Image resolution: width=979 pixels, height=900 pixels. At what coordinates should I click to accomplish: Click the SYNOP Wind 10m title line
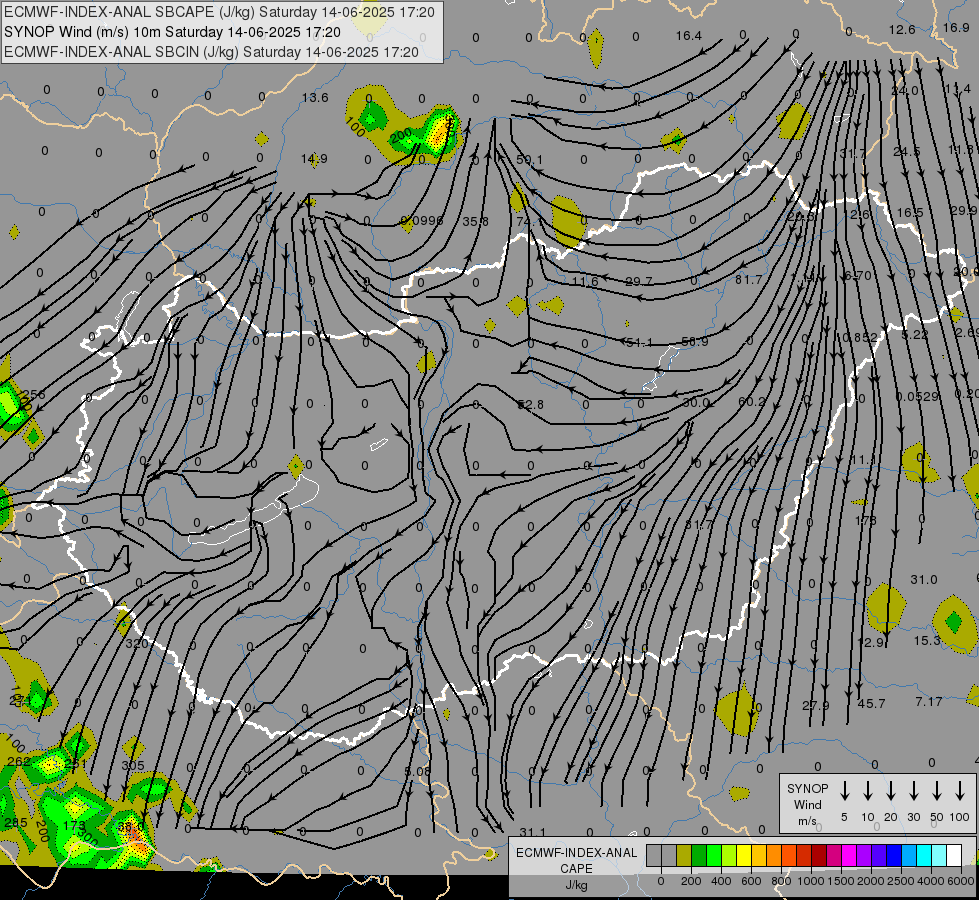[172, 32]
